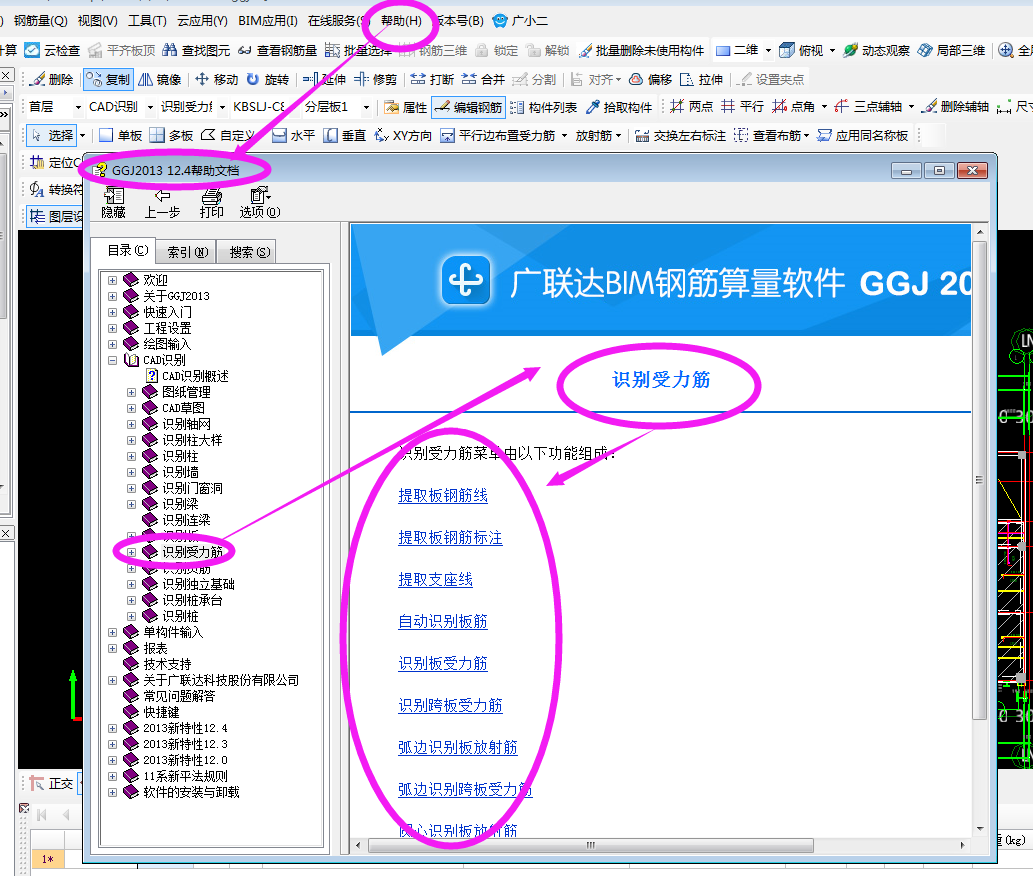Click 水平 horizontal rebar direction
The image size is (1033, 876).
tap(293, 135)
